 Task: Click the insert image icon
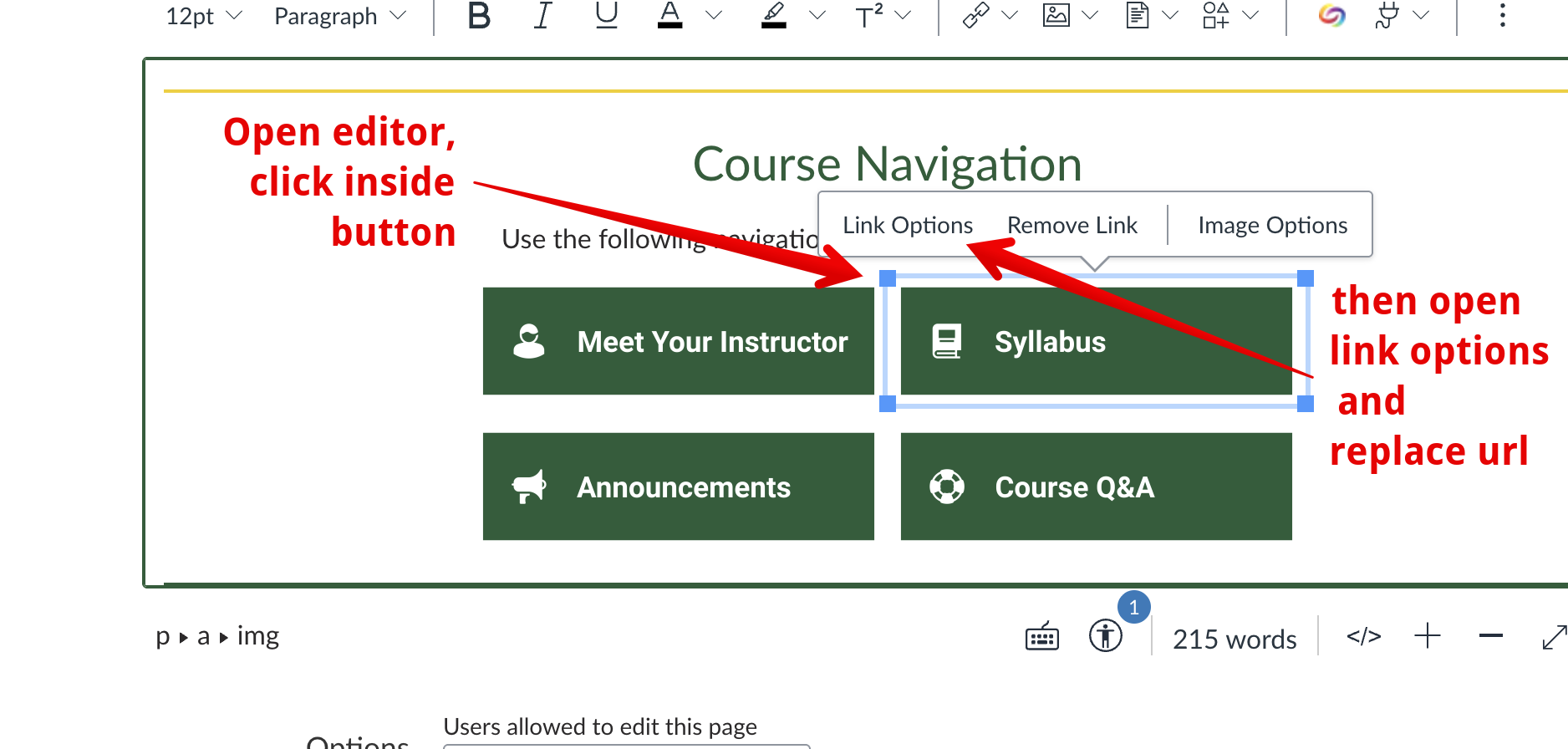(x=1056, y=16)
